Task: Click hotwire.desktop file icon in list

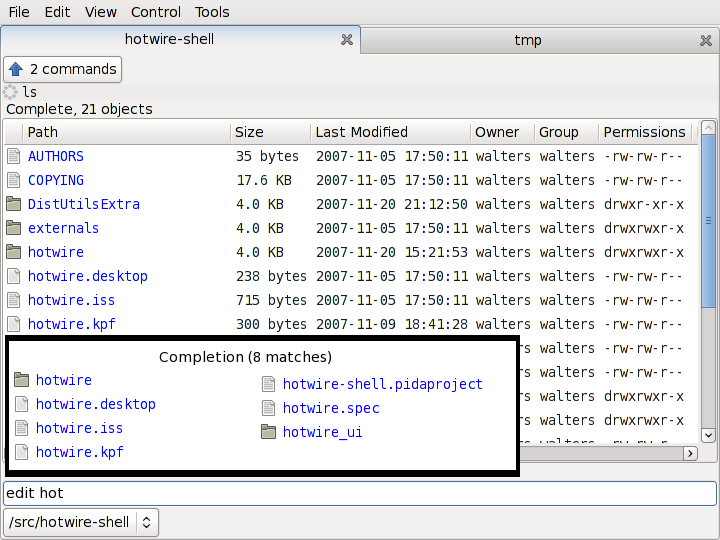Action: [14, 276]
